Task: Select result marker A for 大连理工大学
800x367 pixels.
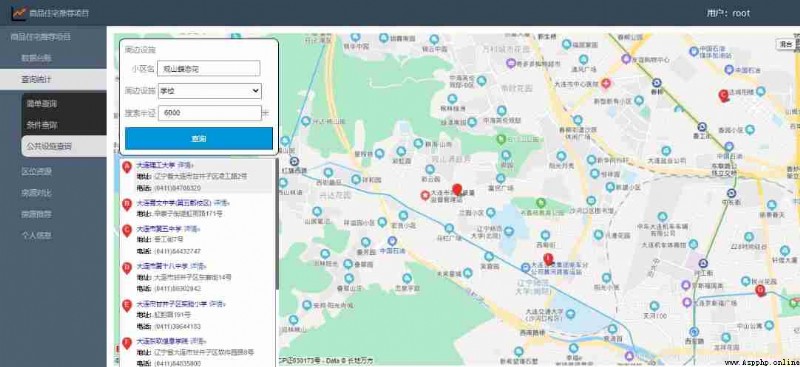Action: tap(127, 167)
